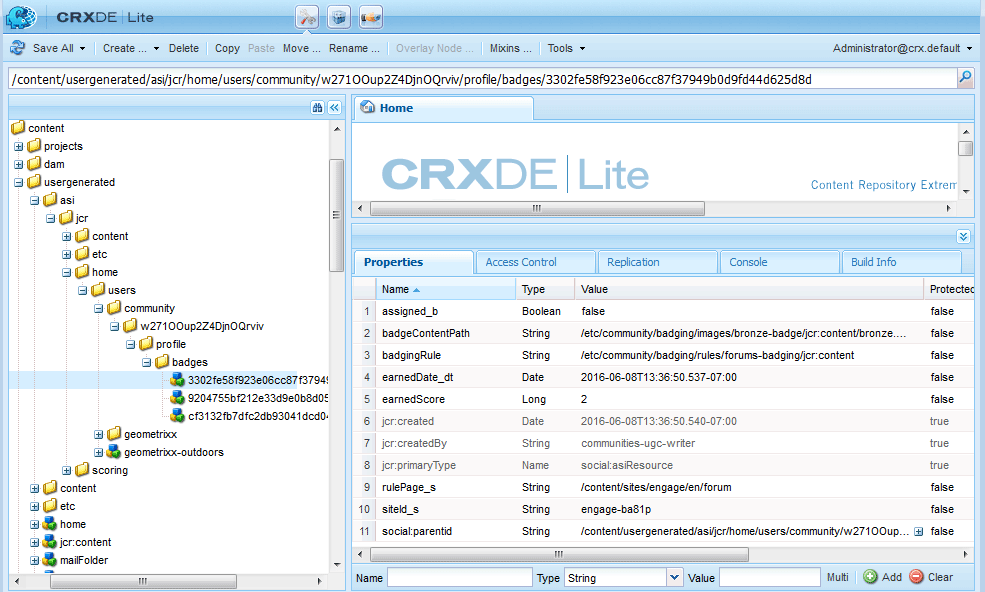Click the property Value input field
This screenshot has width=985, height=592.
(770, 577)
